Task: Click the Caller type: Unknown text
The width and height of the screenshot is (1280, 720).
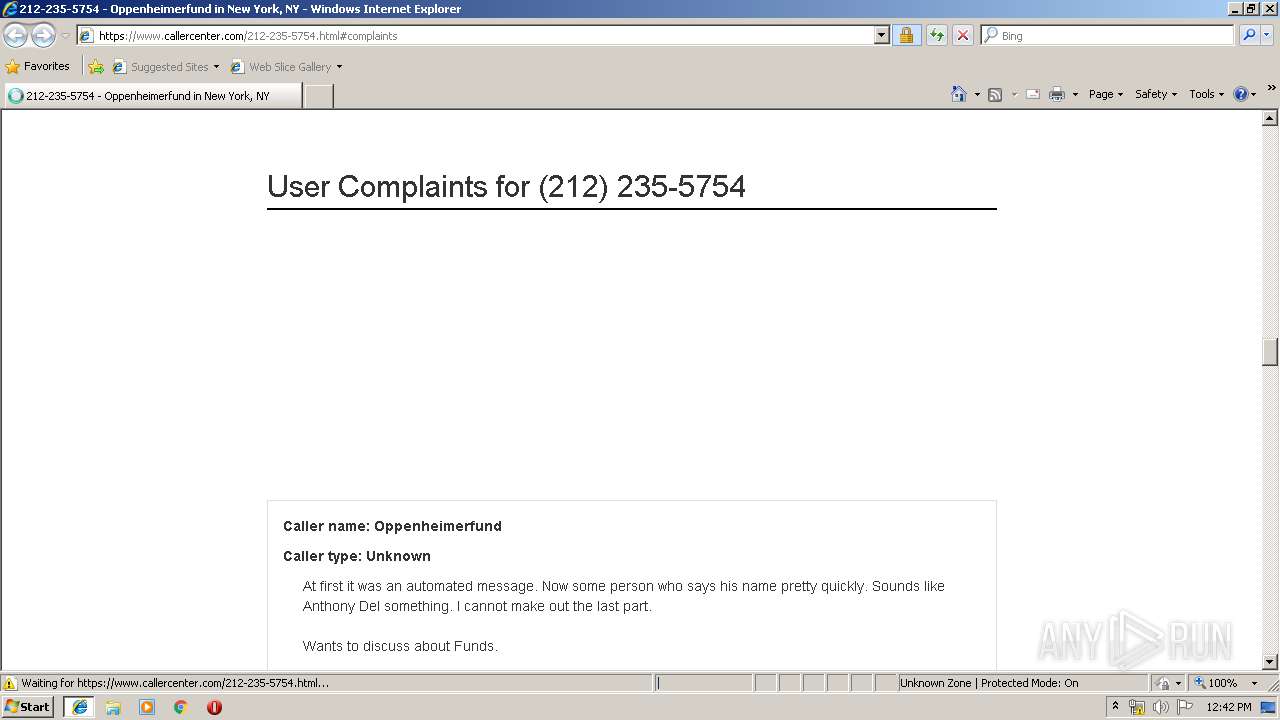Action: click(x=357, y=556)
